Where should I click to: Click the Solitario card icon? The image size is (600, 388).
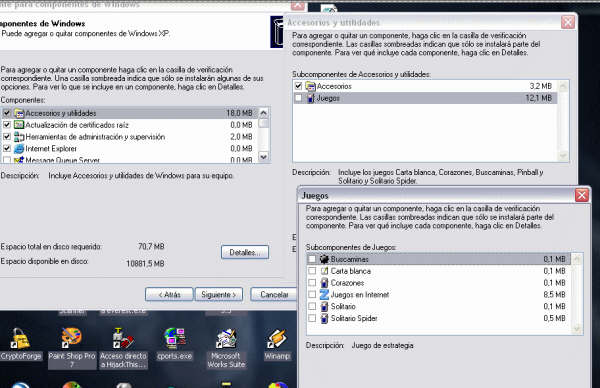tap(324, 306)
